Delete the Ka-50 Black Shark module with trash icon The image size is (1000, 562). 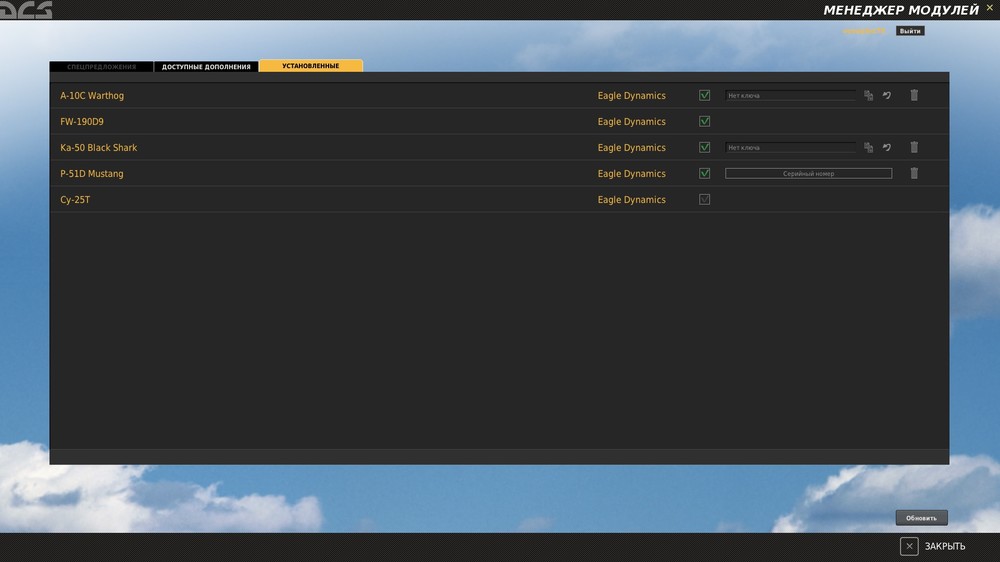click(x=914, y=147)
